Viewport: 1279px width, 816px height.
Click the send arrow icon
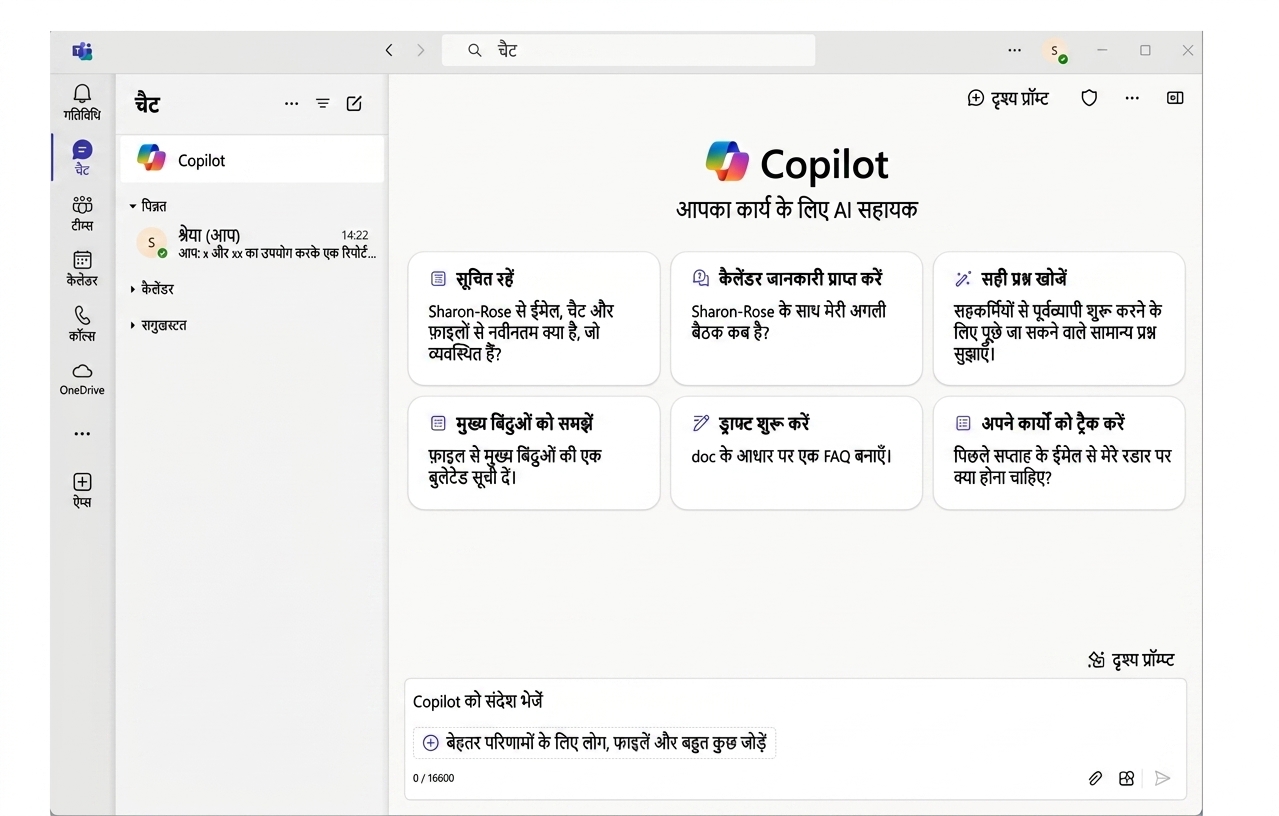(1162, 778)
